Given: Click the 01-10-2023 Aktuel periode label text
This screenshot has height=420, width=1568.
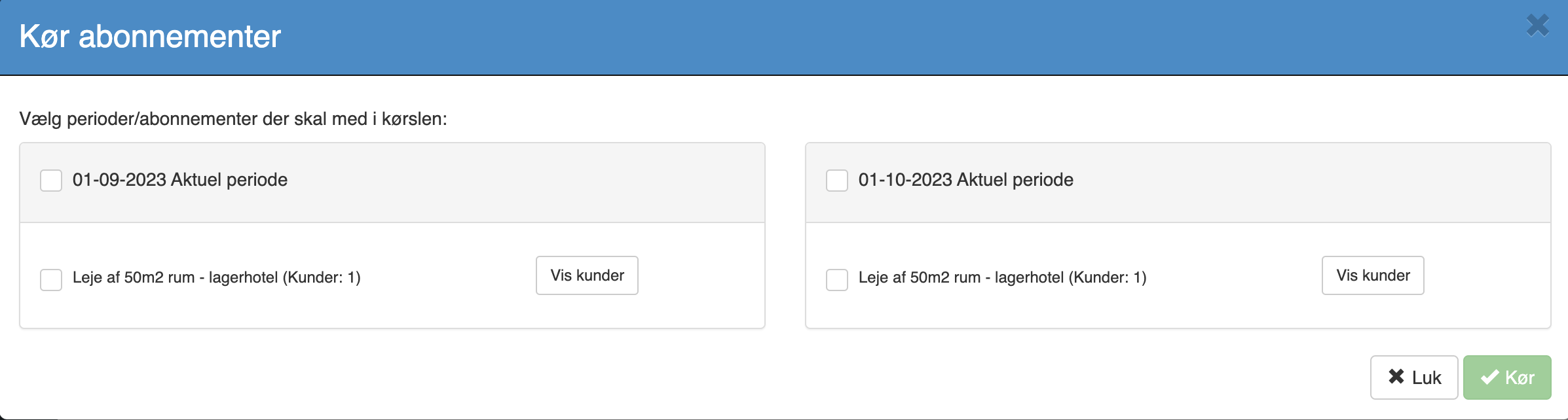Looking at the screenshot, I should (x=966, y=180).
